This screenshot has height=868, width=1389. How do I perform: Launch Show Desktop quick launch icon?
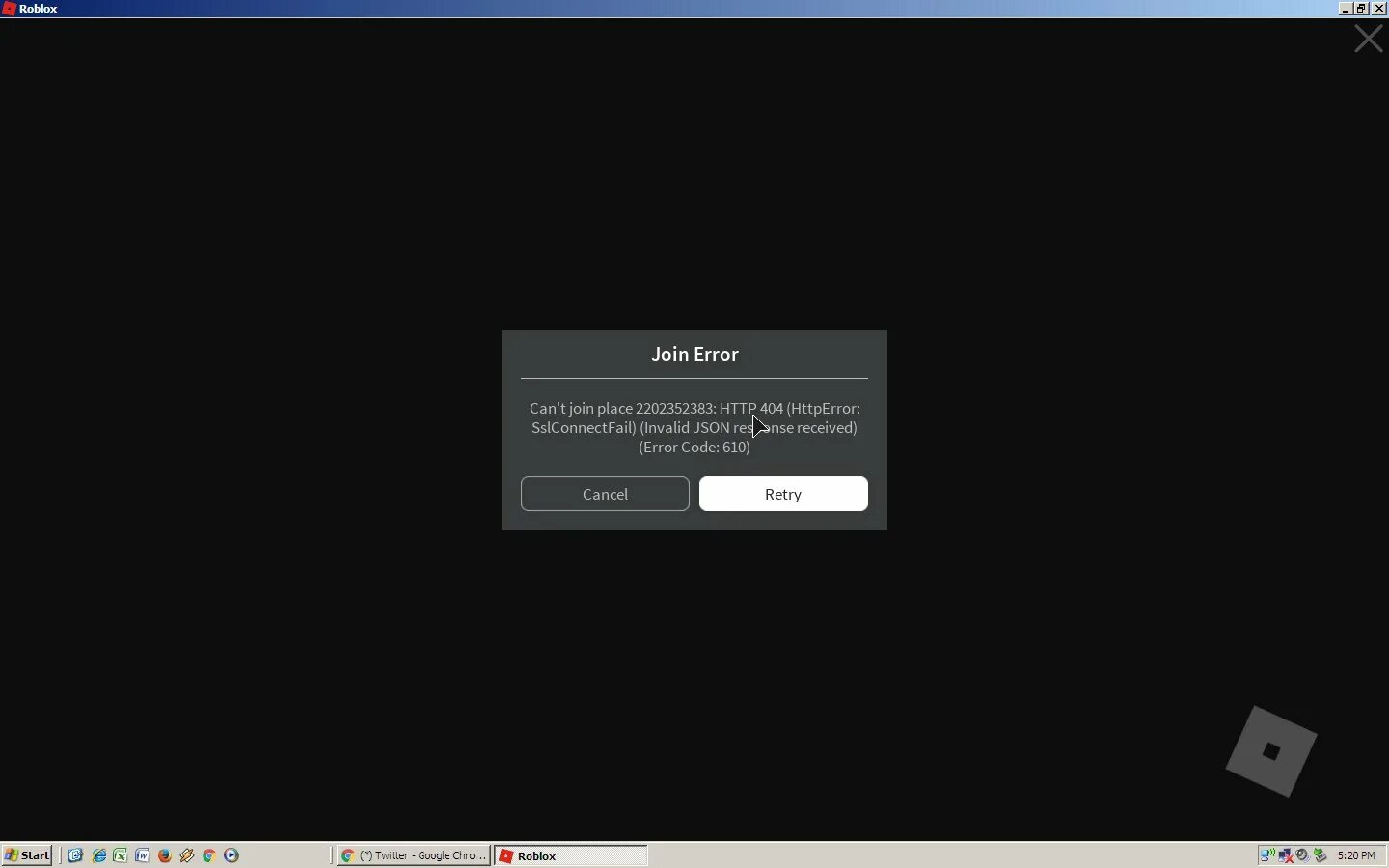[76, 855]
